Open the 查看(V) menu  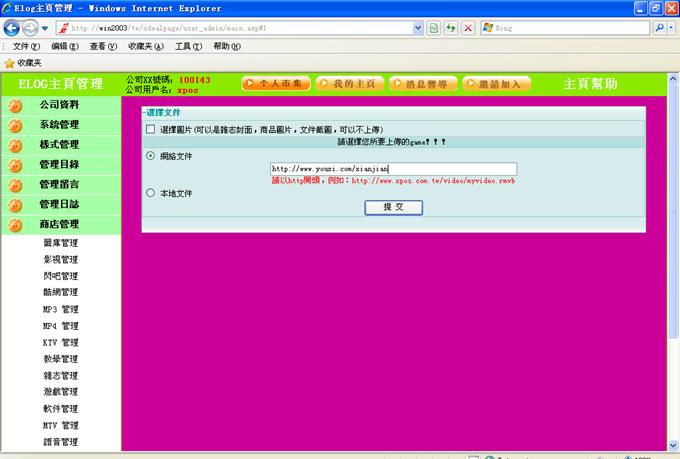(x=103, y=46)
